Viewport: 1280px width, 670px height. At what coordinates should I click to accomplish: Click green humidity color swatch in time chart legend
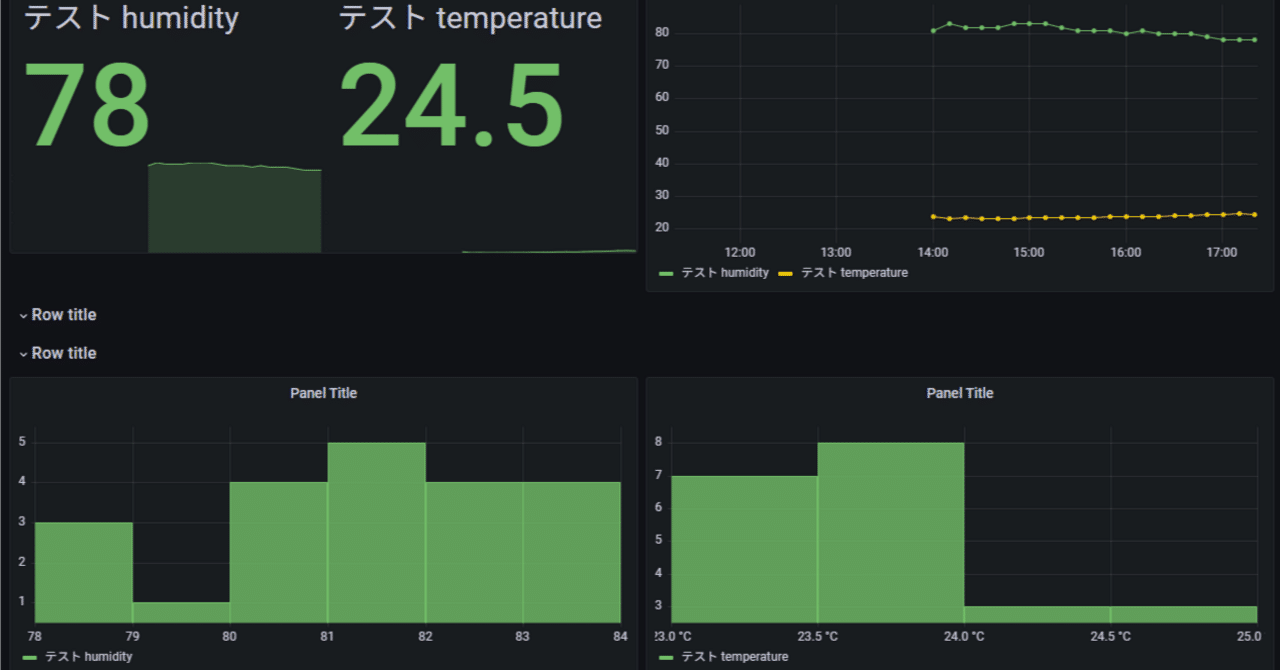(667, 273)
